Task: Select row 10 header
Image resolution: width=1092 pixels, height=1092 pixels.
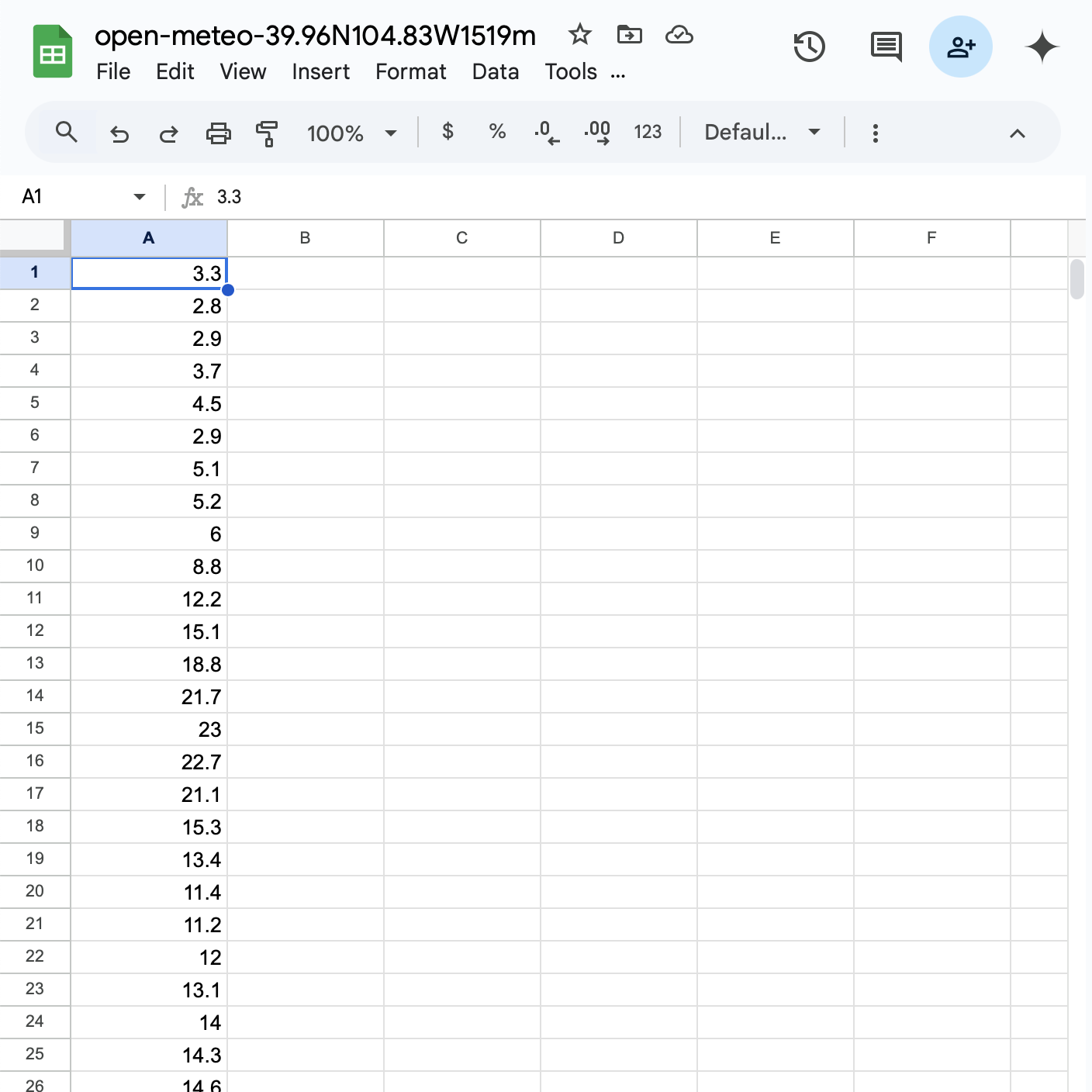Action: click(35, 565)
